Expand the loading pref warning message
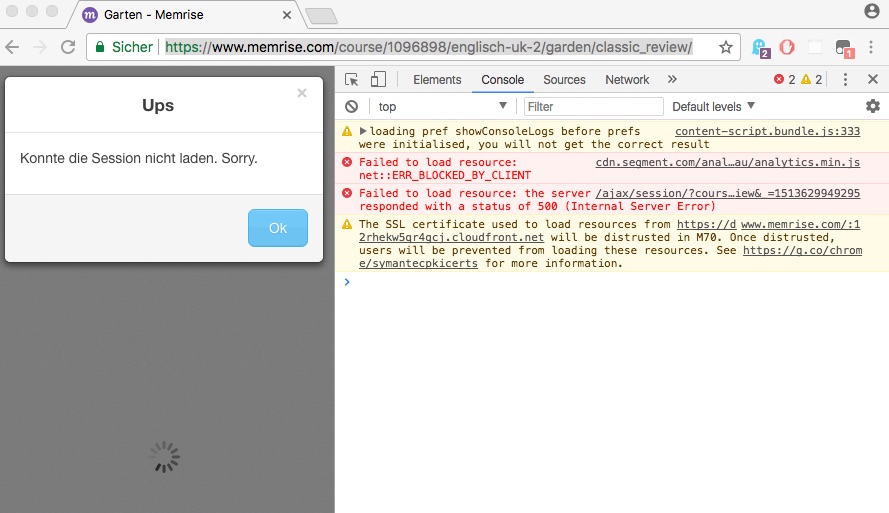 363,132
